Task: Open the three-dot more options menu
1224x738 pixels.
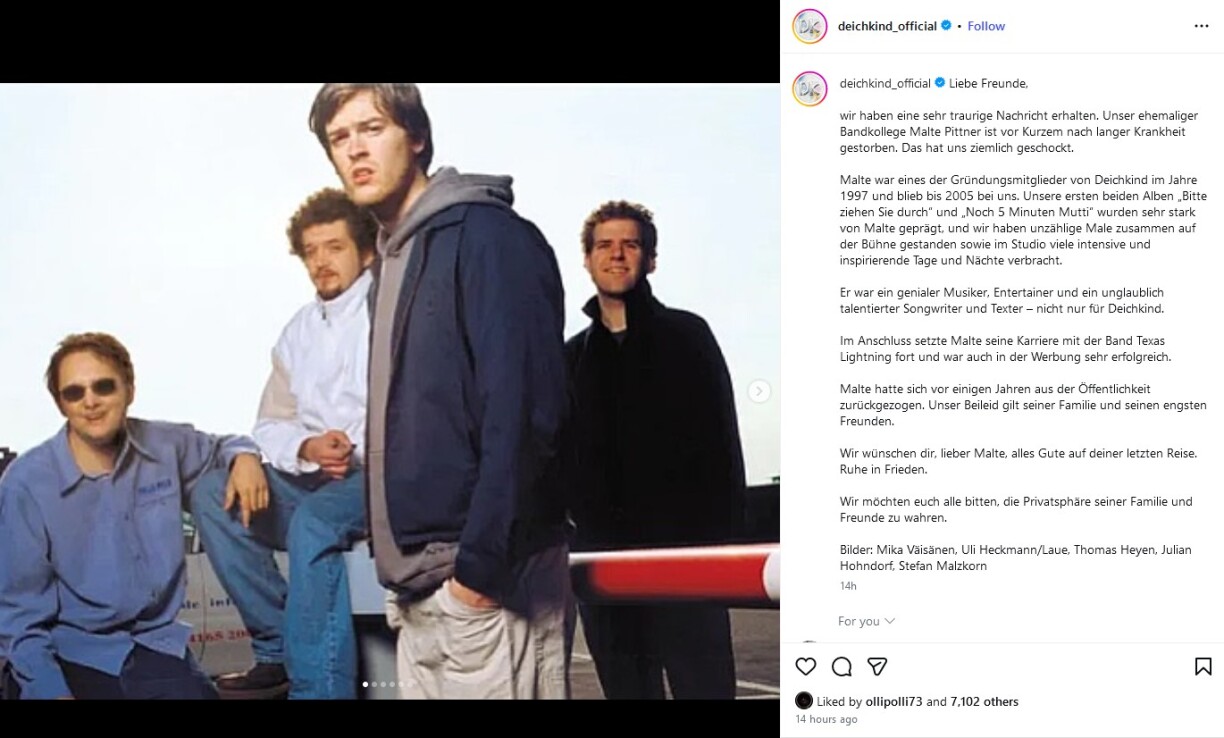Action: click(1201, 26)
